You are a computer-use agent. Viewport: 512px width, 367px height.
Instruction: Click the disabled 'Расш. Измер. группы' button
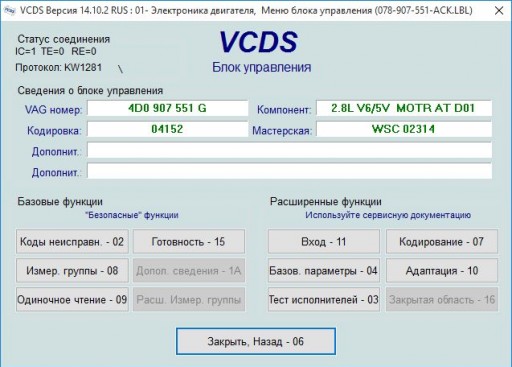point(189,300)
